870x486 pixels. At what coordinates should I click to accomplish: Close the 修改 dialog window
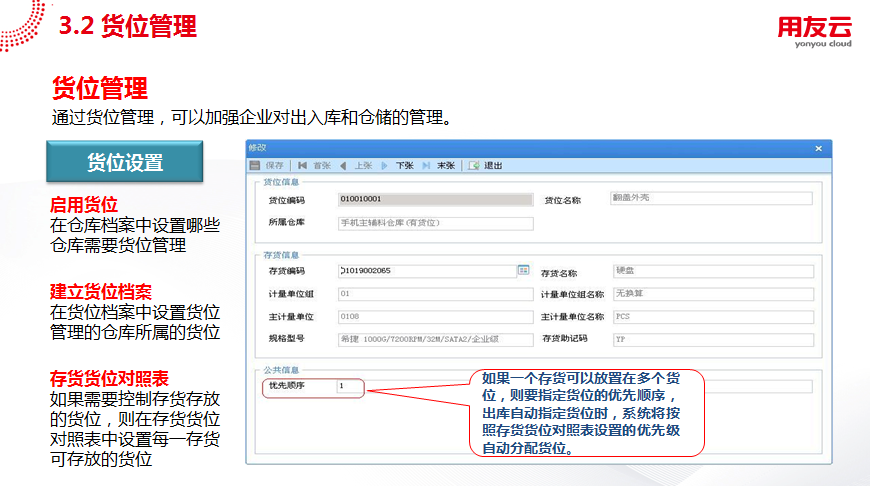pos(818,148)
